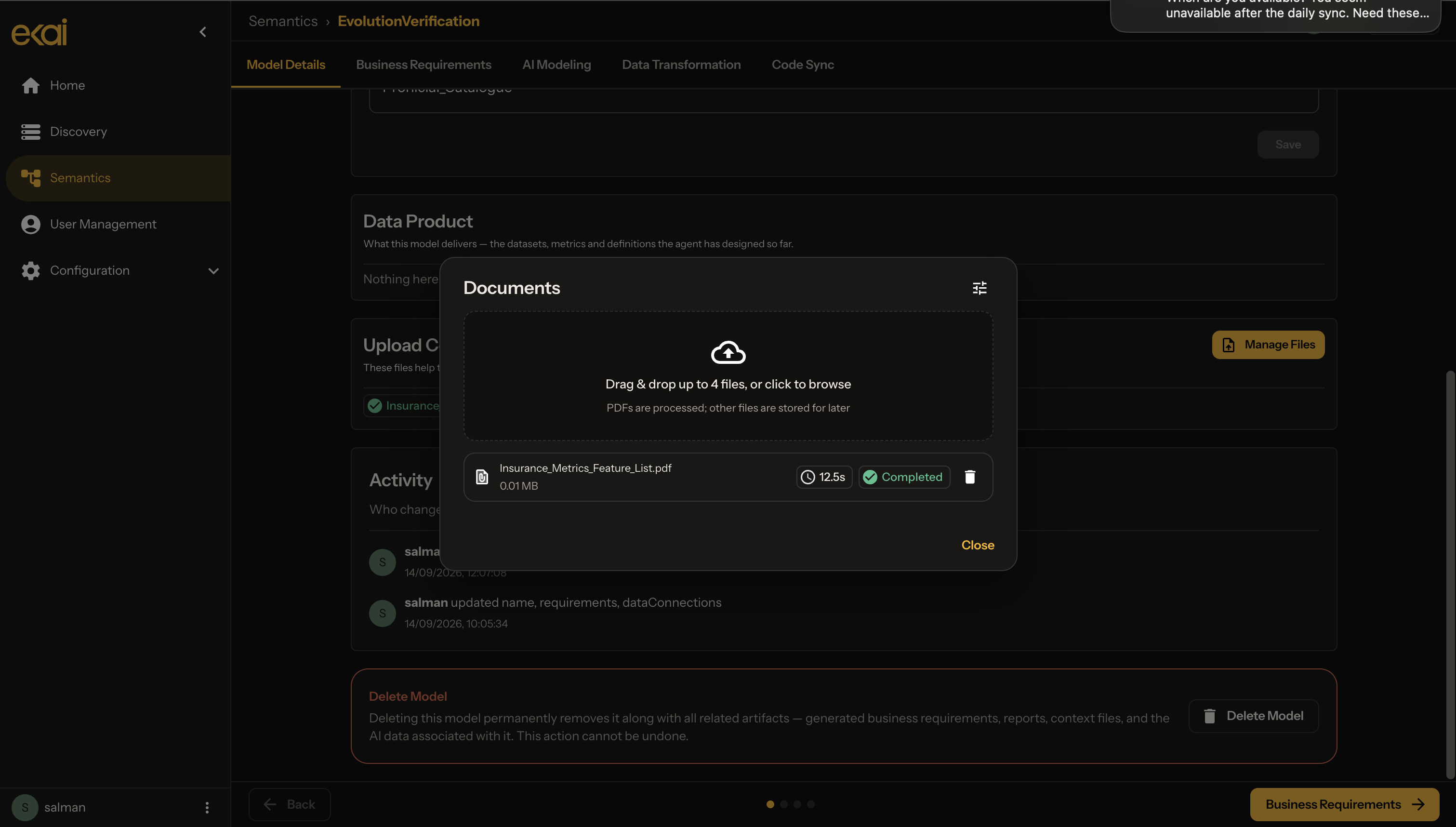Select the Insurance_Metrics_Feature_List.pdf file name
Image resolution: width=1456 pixels, height=827 pixels.
click(585, 468)
